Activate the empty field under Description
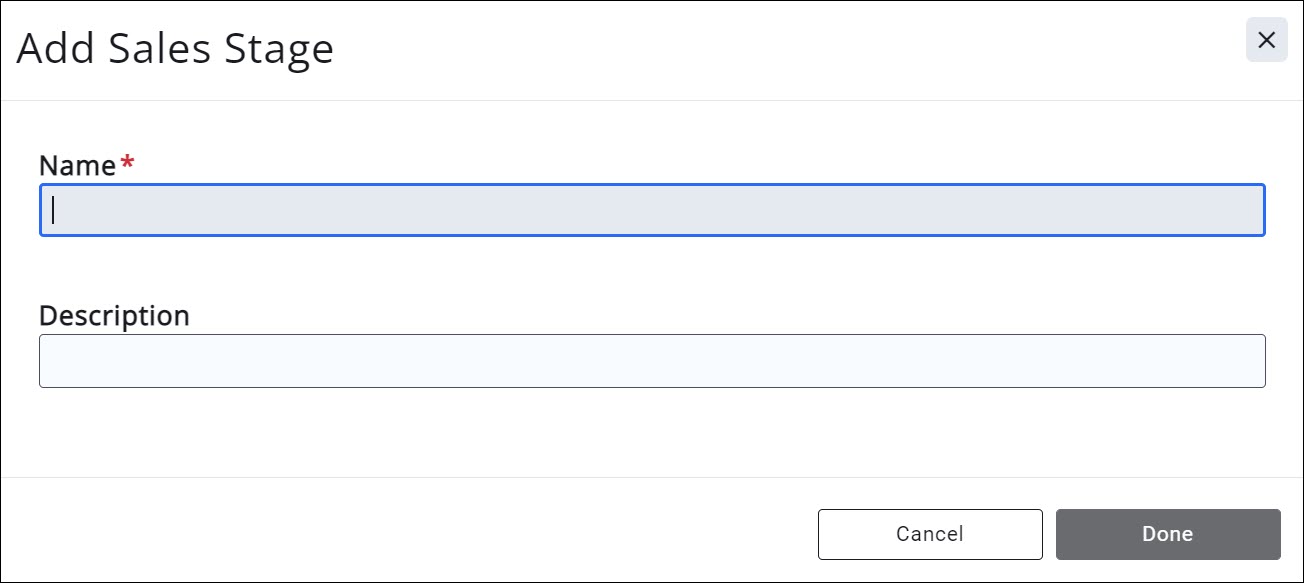 (652, 361)
